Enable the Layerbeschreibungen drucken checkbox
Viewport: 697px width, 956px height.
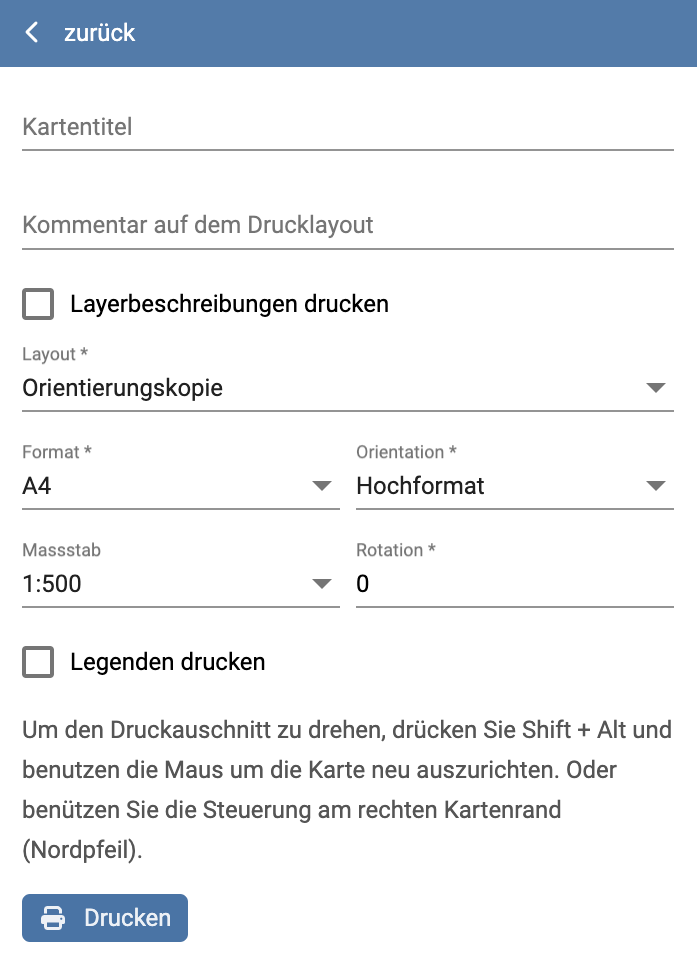click(x=37, y=304)
